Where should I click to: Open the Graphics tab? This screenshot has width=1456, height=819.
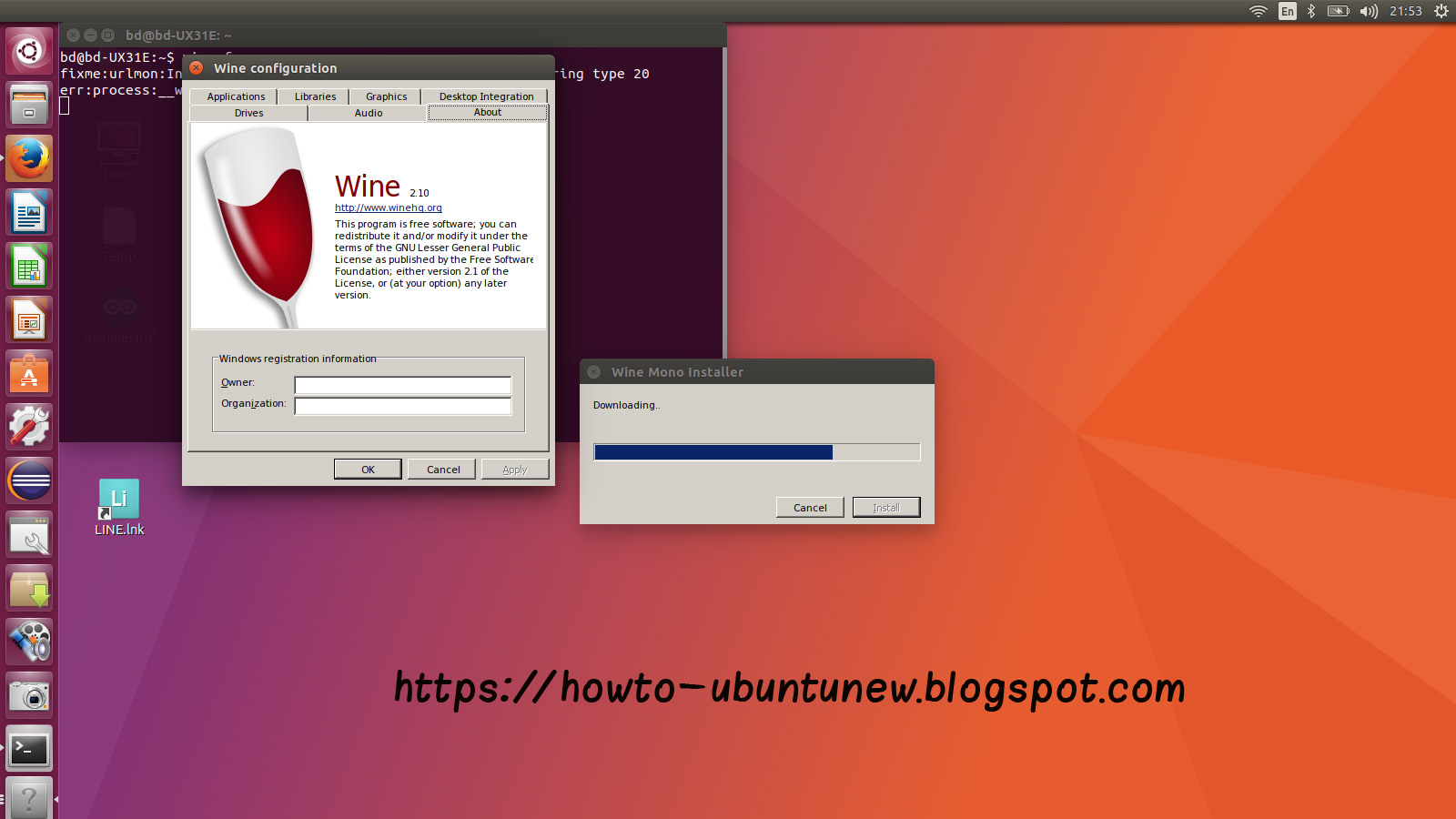coord(386,96)
